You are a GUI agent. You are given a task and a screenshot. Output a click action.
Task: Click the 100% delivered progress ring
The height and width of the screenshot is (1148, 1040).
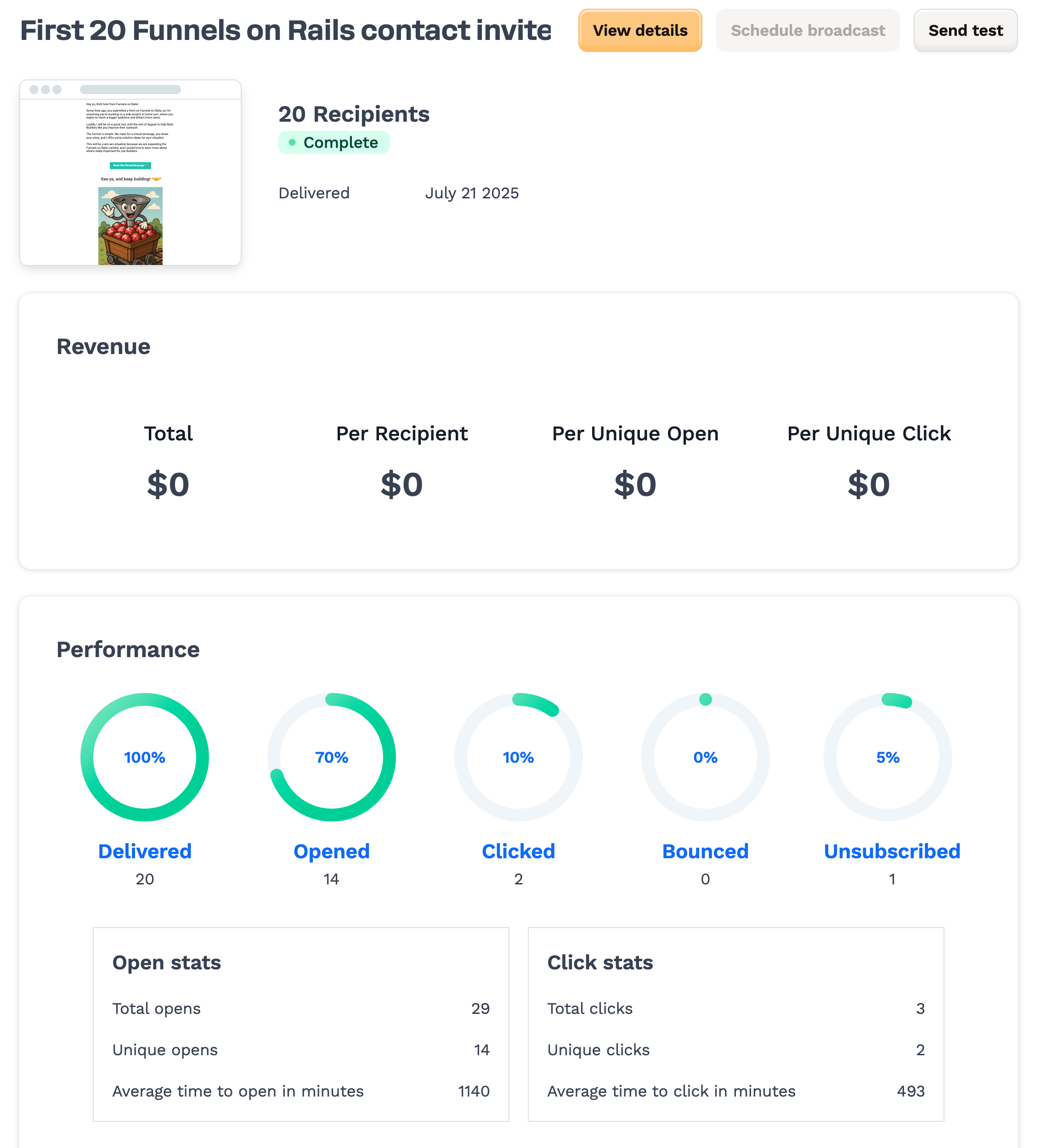point(145,757)
